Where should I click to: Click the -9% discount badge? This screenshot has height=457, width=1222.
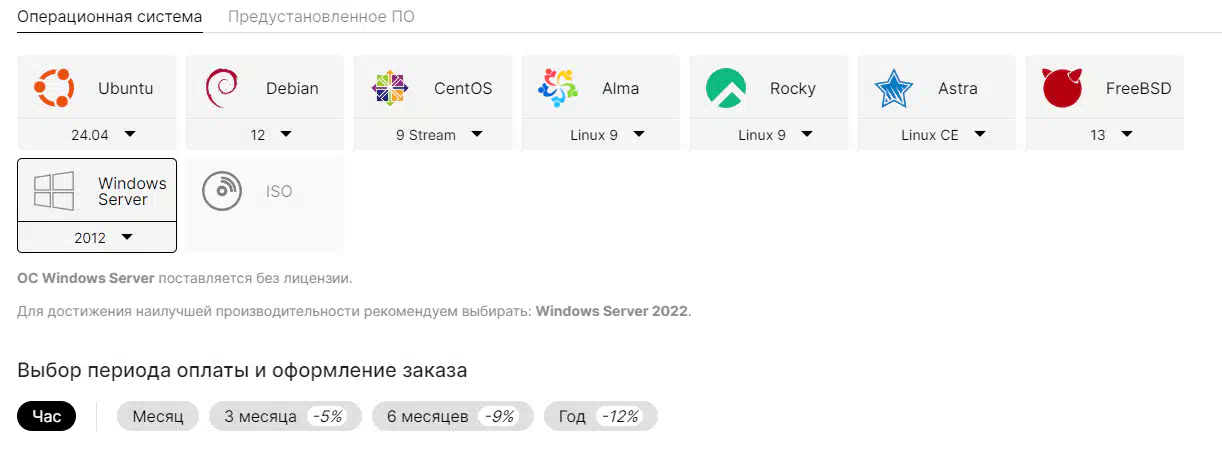coord(499,417)
